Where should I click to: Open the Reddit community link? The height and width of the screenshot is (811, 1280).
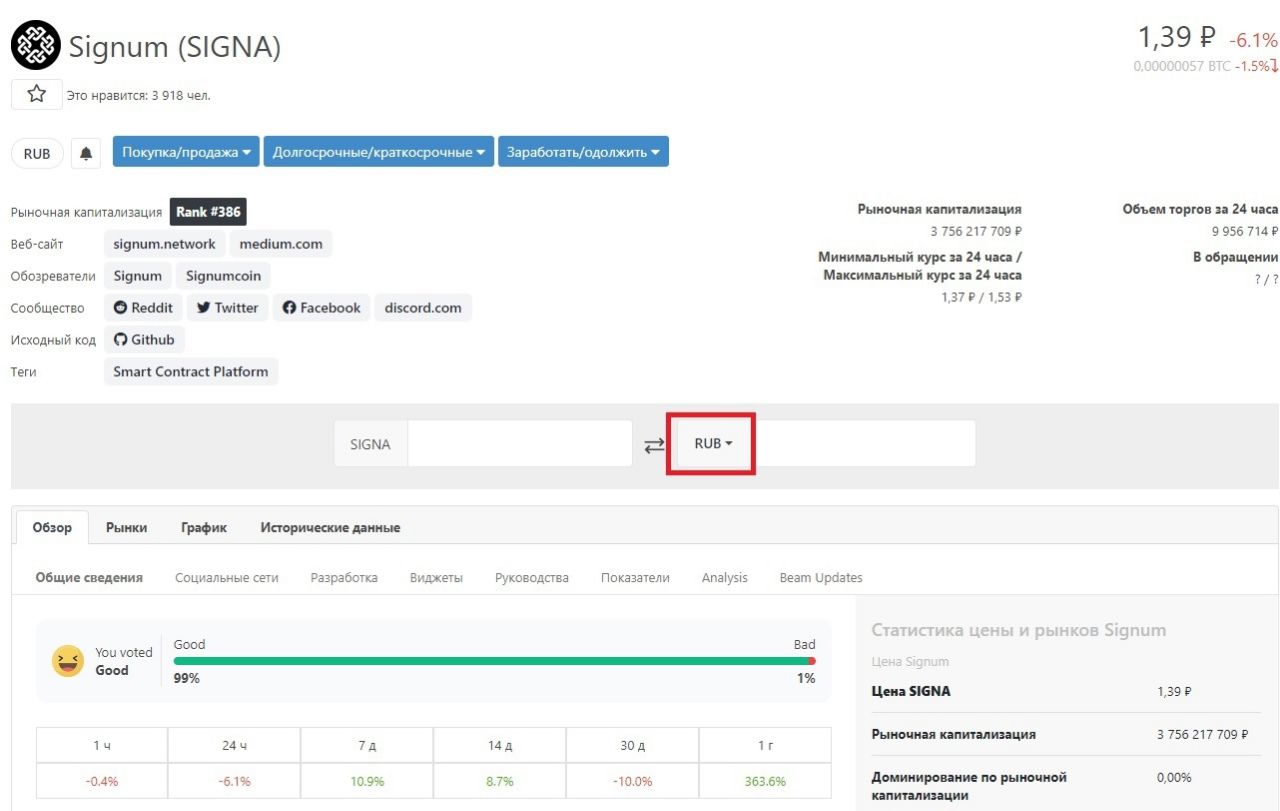[143, 308]
